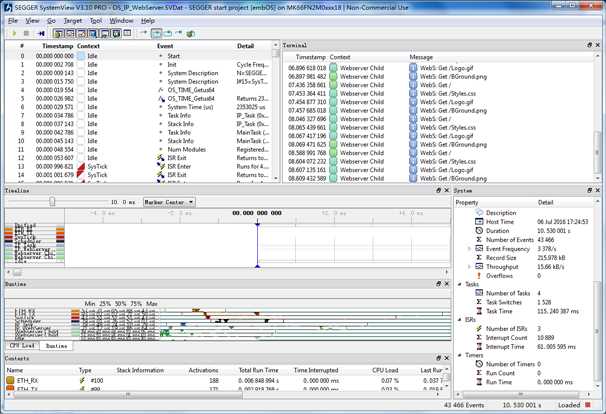Toggle the Log view toolbar button
Image resolution: width=606 pixels, height=414 pixels.
point(127,33)
